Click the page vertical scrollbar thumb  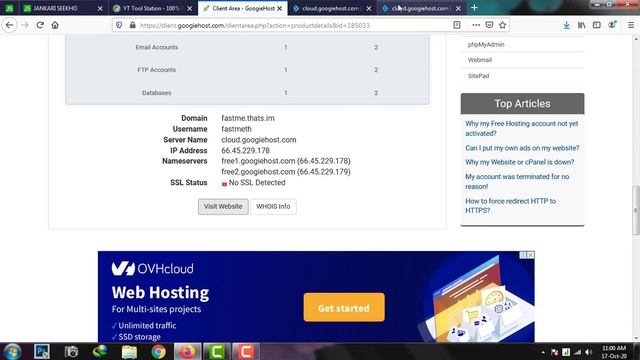point(636,210)
